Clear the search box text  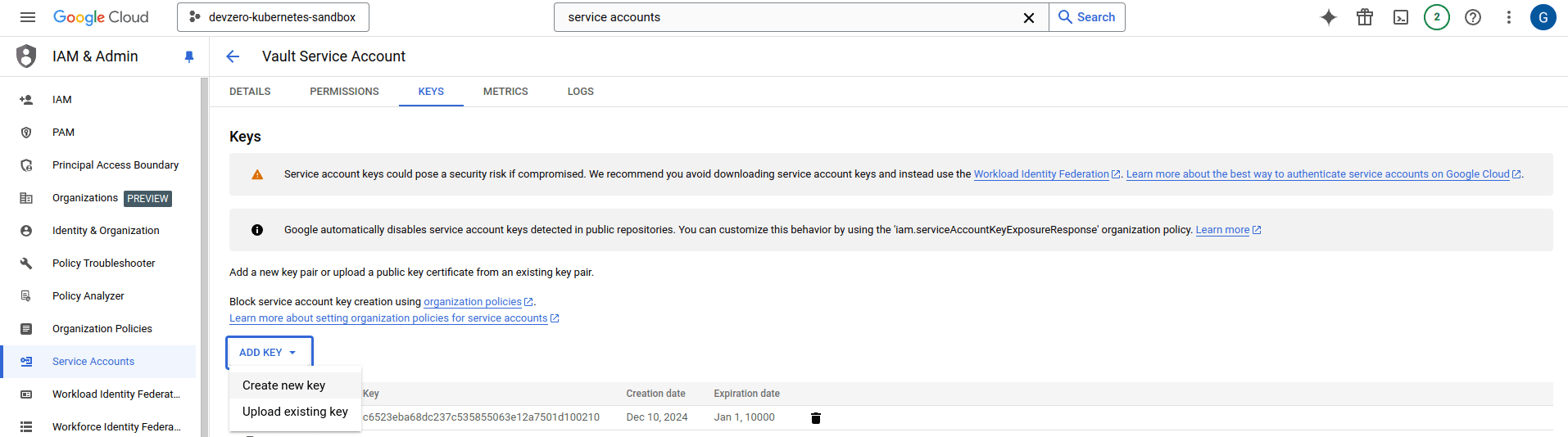click(1029, 17)
